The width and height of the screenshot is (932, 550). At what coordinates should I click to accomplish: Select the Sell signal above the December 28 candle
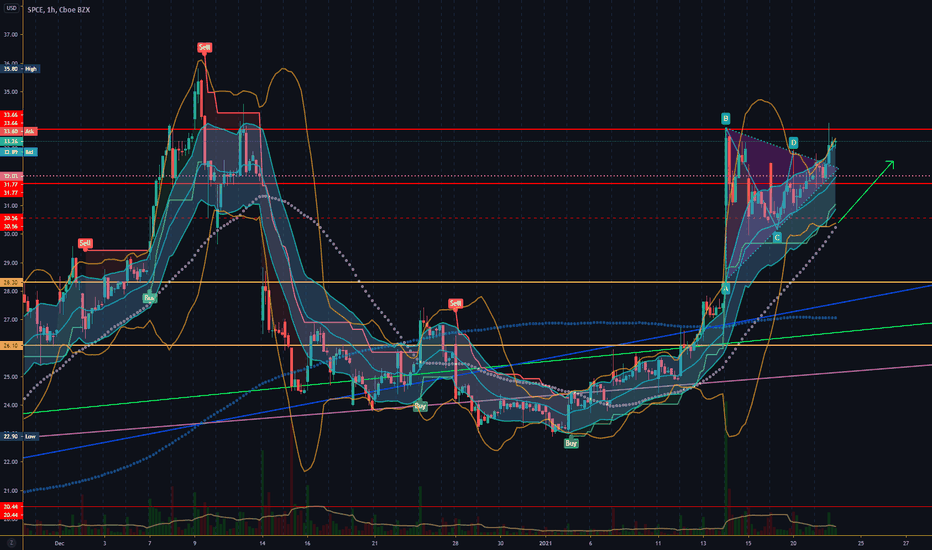tap(455, 304)
